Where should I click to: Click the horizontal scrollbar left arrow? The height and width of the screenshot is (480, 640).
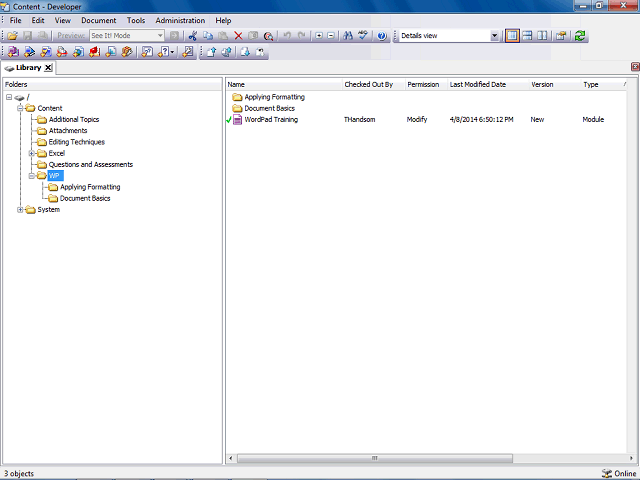click(231, 458)
